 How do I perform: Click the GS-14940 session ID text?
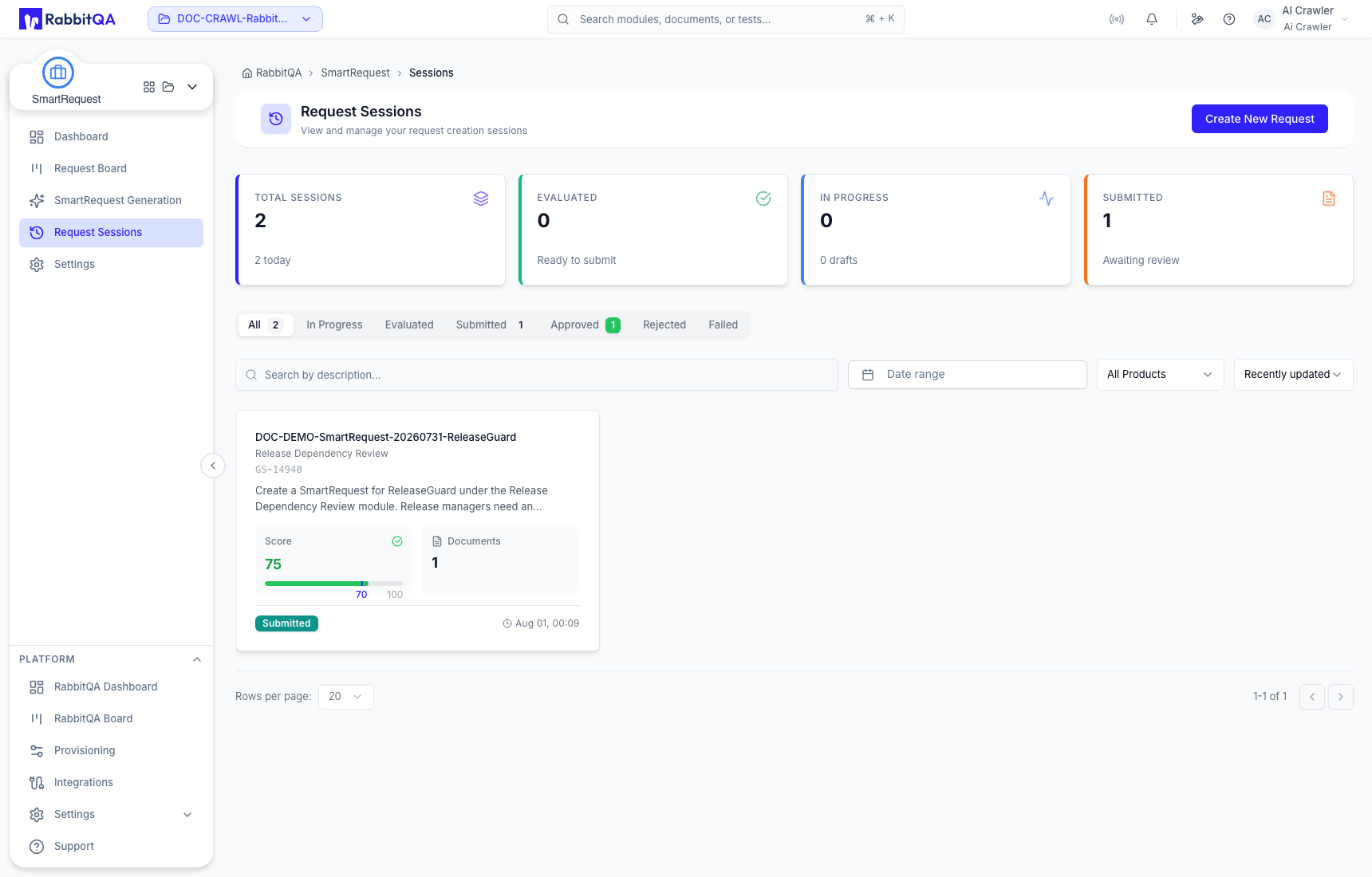[x=278, y=470]
